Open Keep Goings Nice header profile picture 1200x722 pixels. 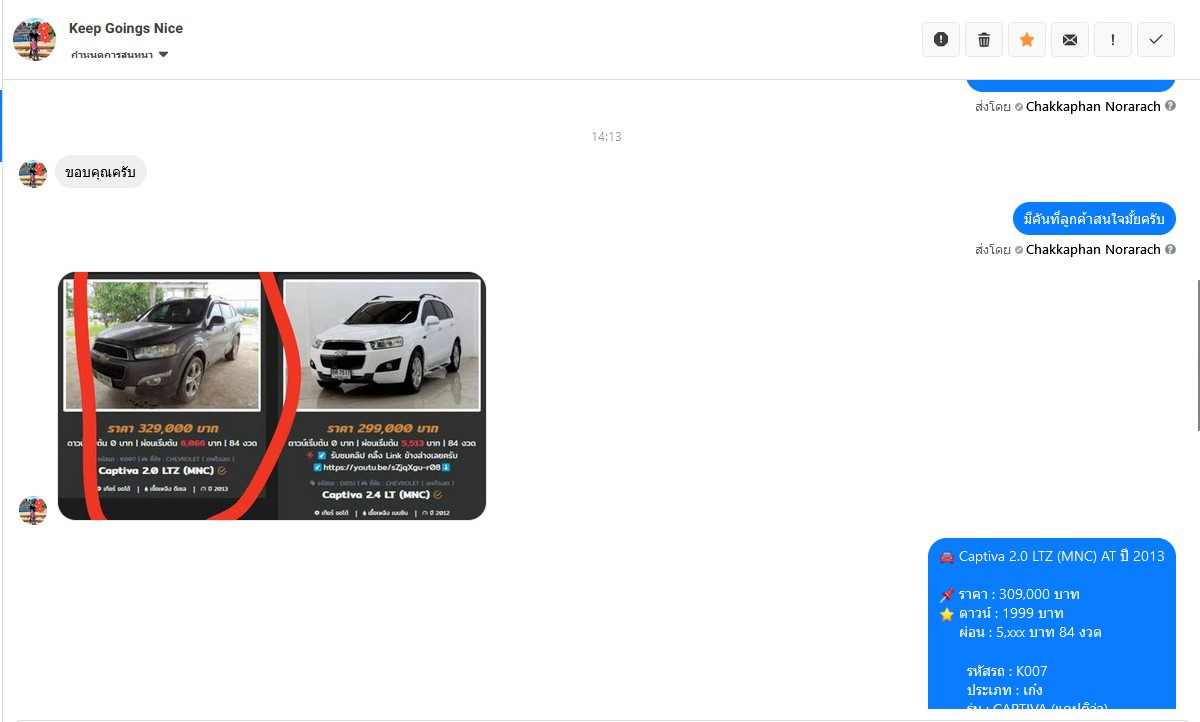(x=34, y=39)
